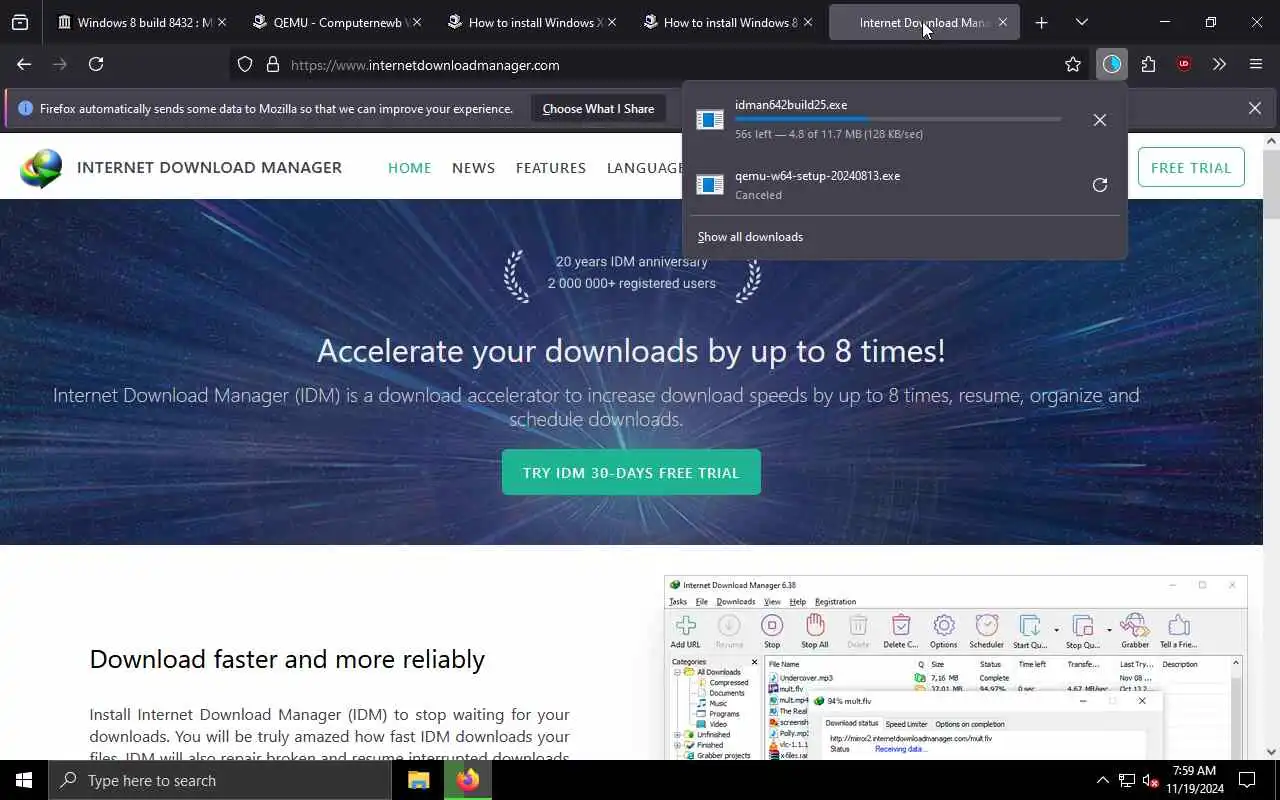
Task: Open a new browser tab
Action: 1041,22
